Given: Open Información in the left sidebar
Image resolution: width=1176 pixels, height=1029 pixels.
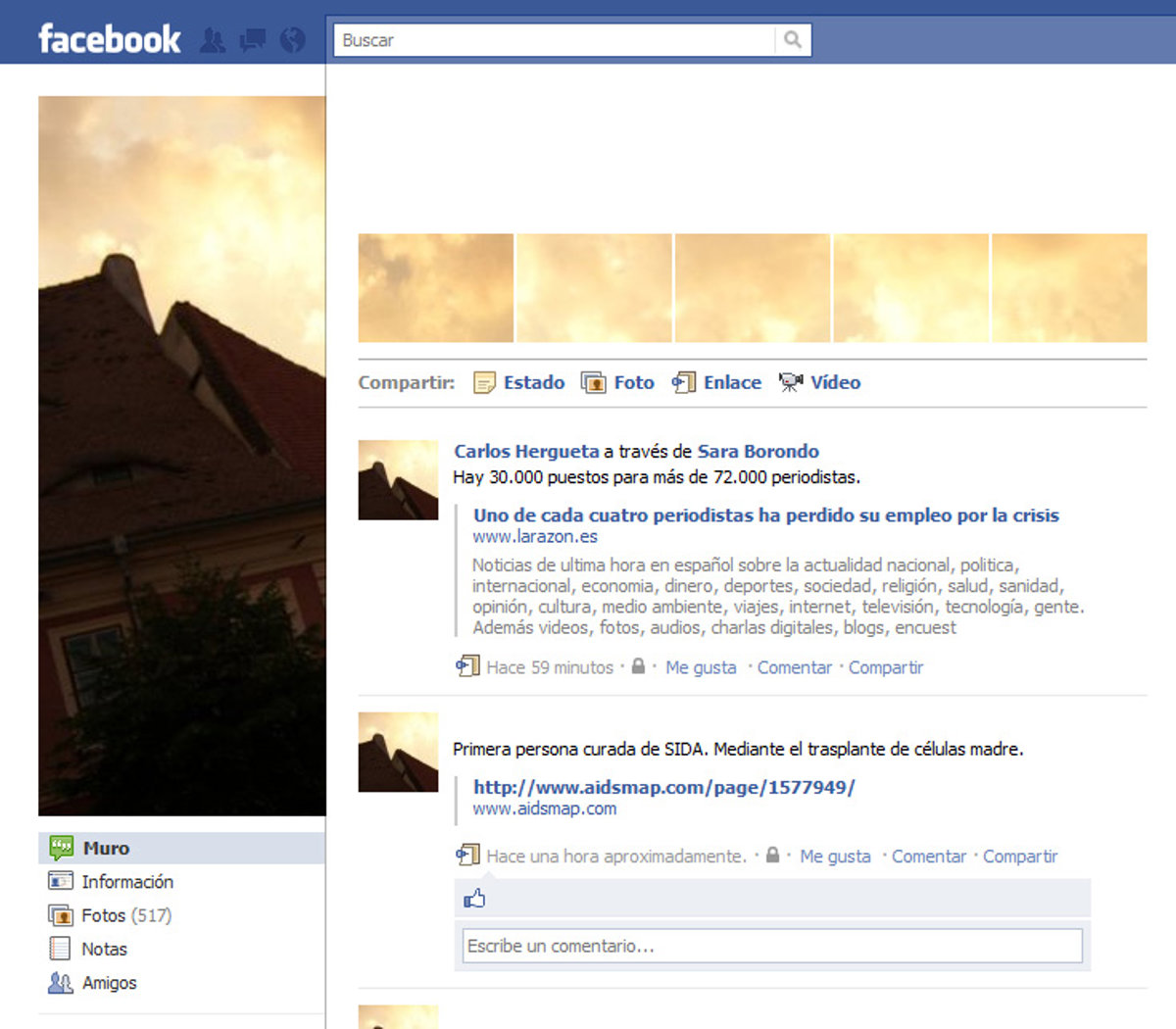Looking at the screenshot, I should coord(126,882).
